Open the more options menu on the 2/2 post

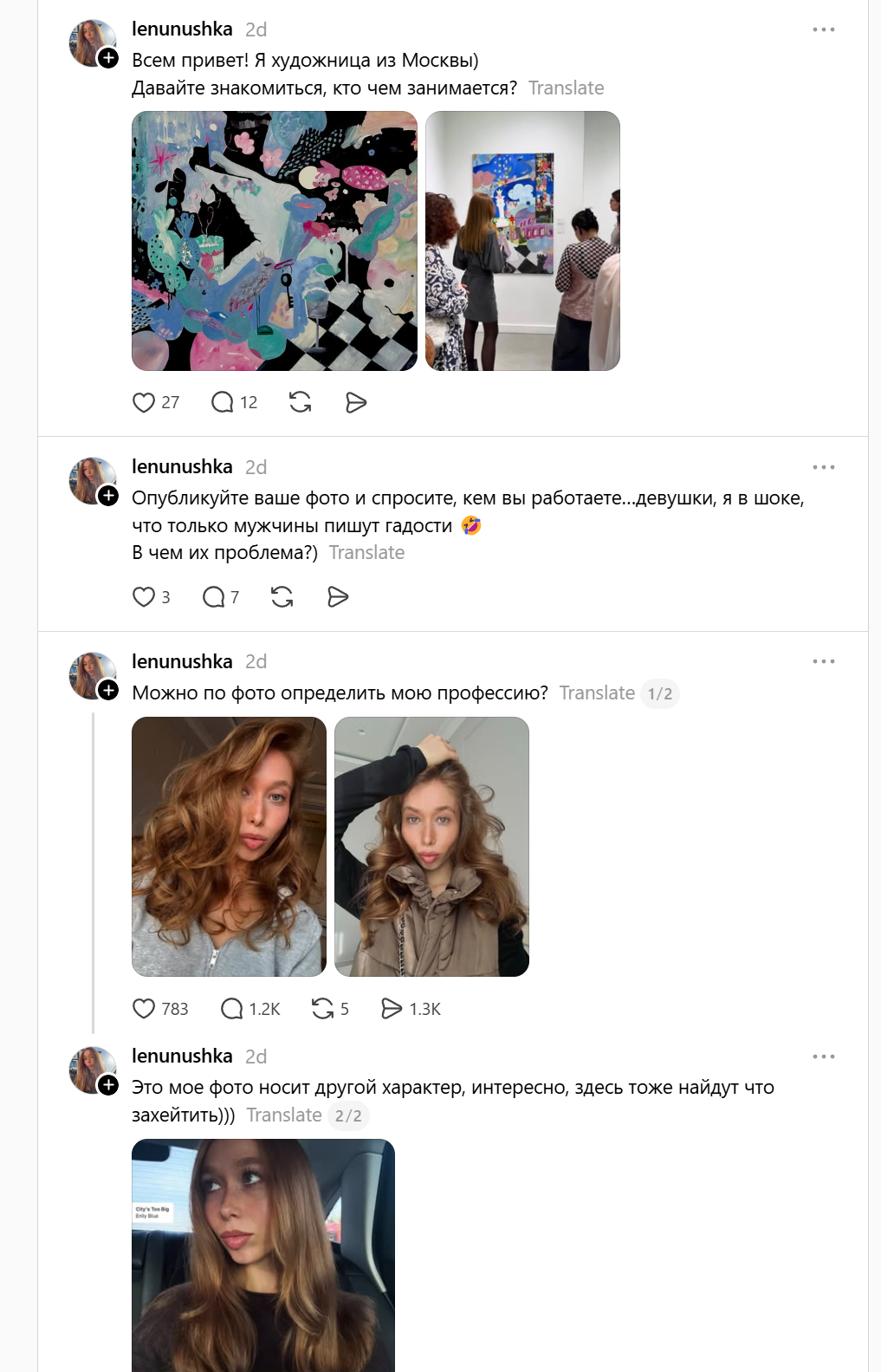(823, 1057)
